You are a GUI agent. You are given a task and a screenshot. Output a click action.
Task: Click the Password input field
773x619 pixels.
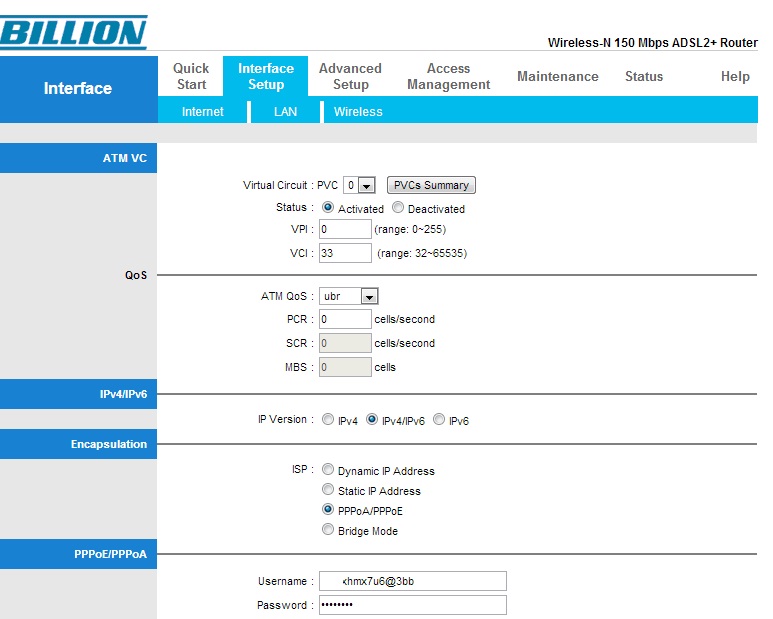[413, 605]
